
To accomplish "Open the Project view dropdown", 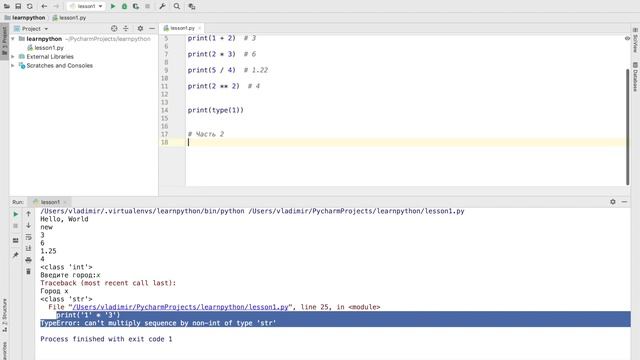I will click(x=31, y=29).
